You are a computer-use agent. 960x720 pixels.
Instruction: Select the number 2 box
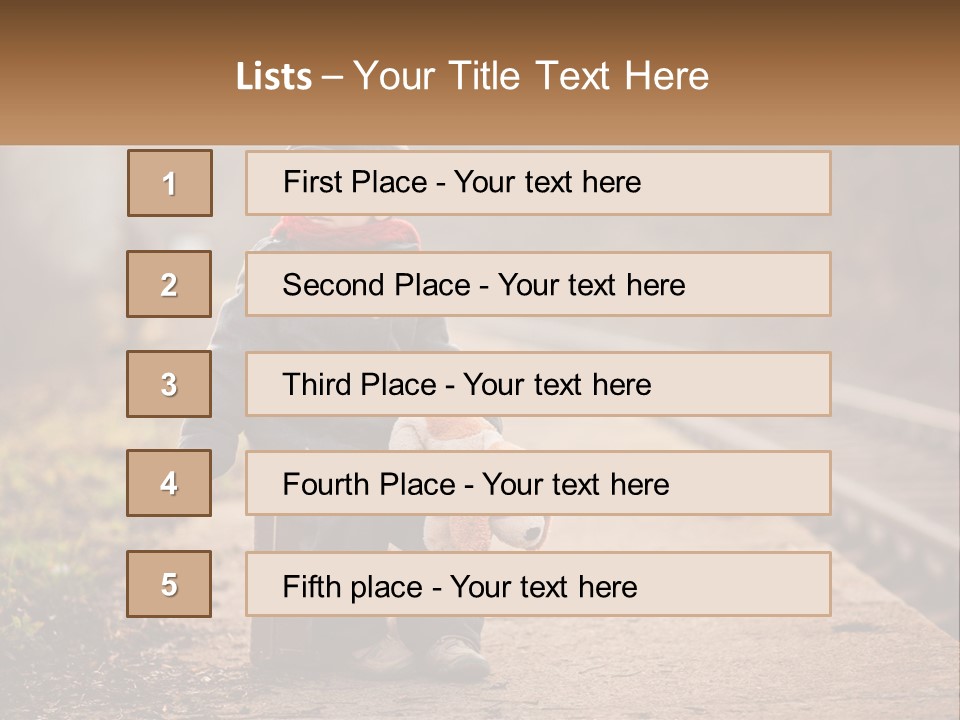pos(169,284)
